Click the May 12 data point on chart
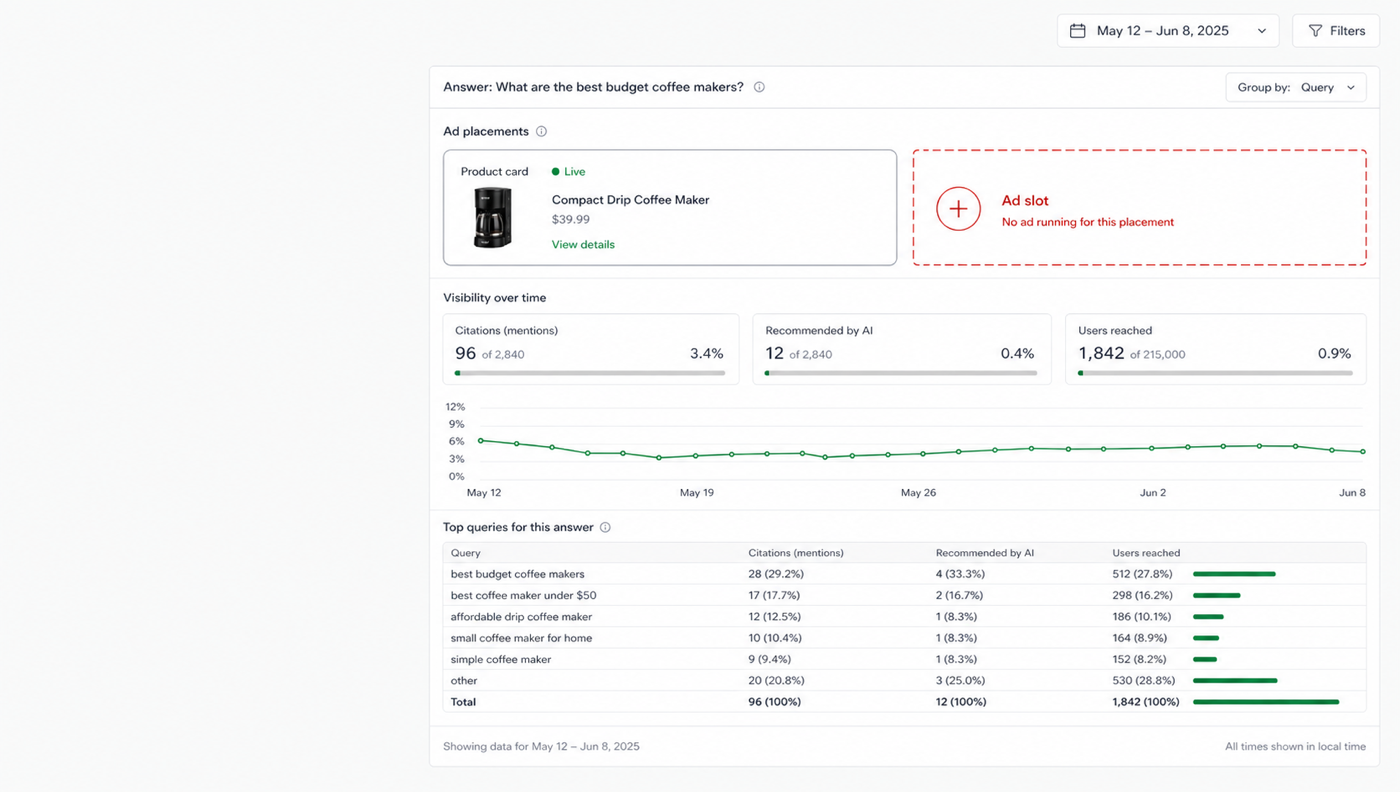The height and width of the screenshot is (792, 1400). (480, 440)
